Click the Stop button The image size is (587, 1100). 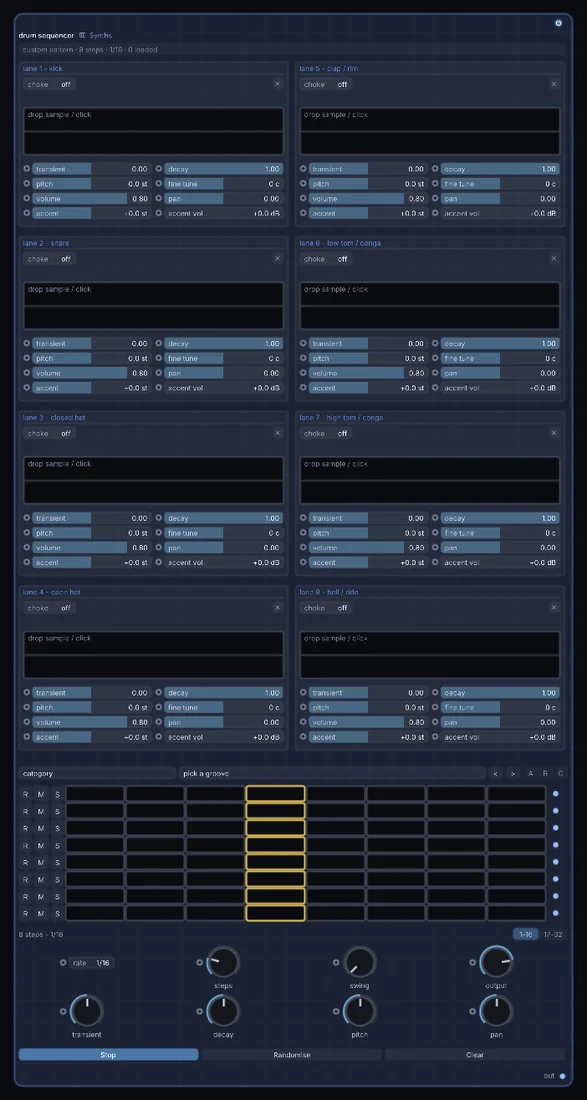(109, 1055)
